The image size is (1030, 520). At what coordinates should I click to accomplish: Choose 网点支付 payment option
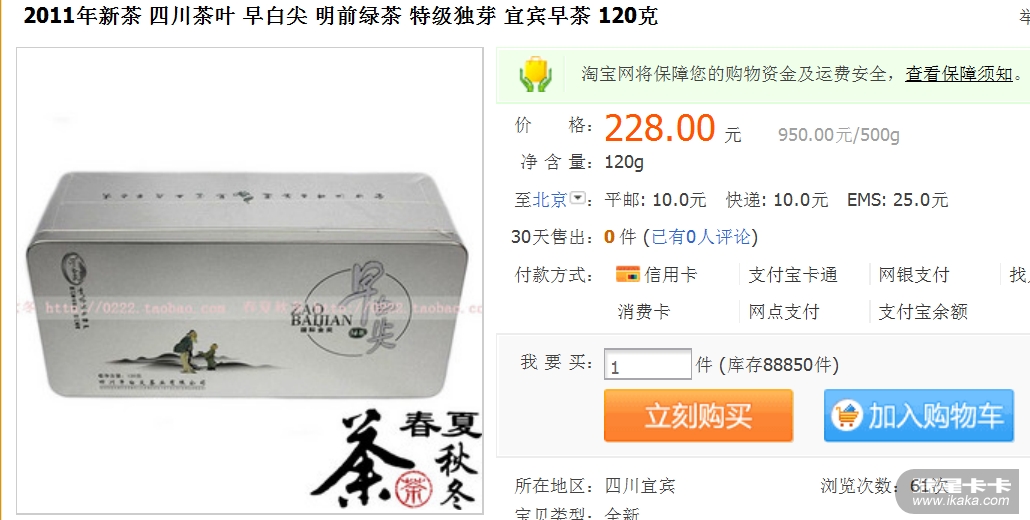784,311
